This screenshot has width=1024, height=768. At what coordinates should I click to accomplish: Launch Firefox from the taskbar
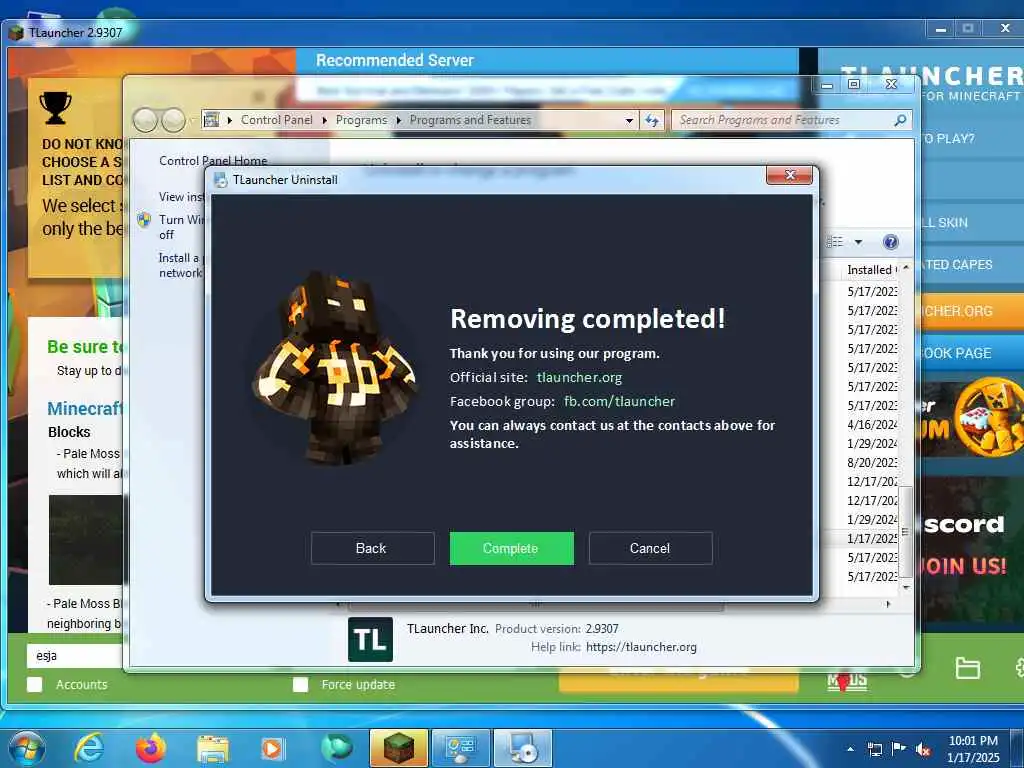pyautogui.click(x=151, y=748)
